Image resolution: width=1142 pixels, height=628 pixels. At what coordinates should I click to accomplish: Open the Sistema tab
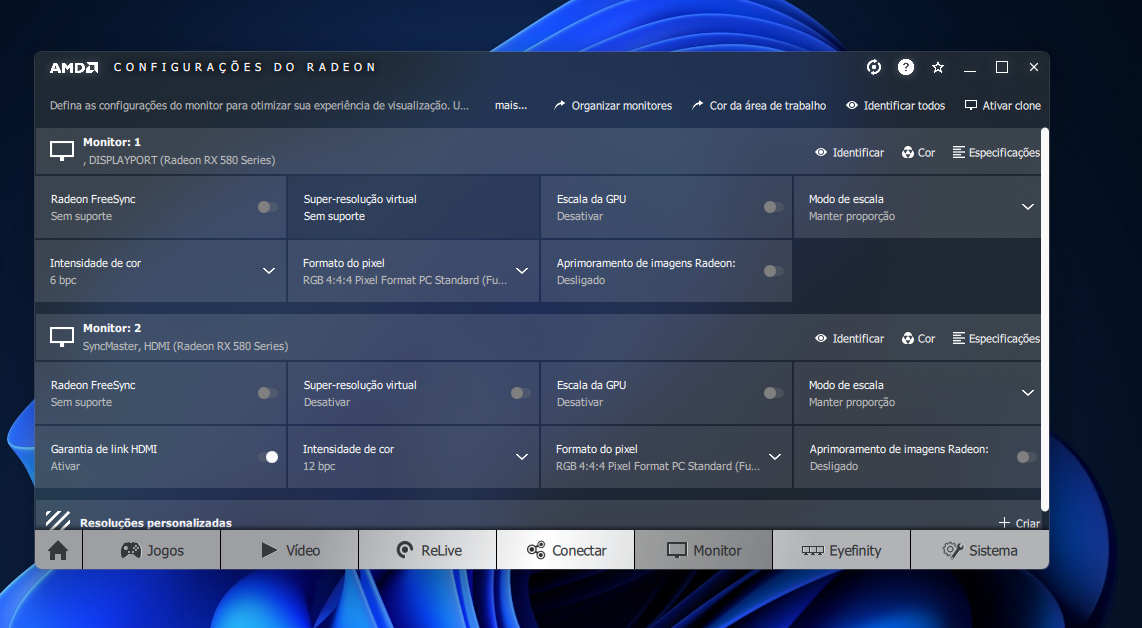point(980,550)
